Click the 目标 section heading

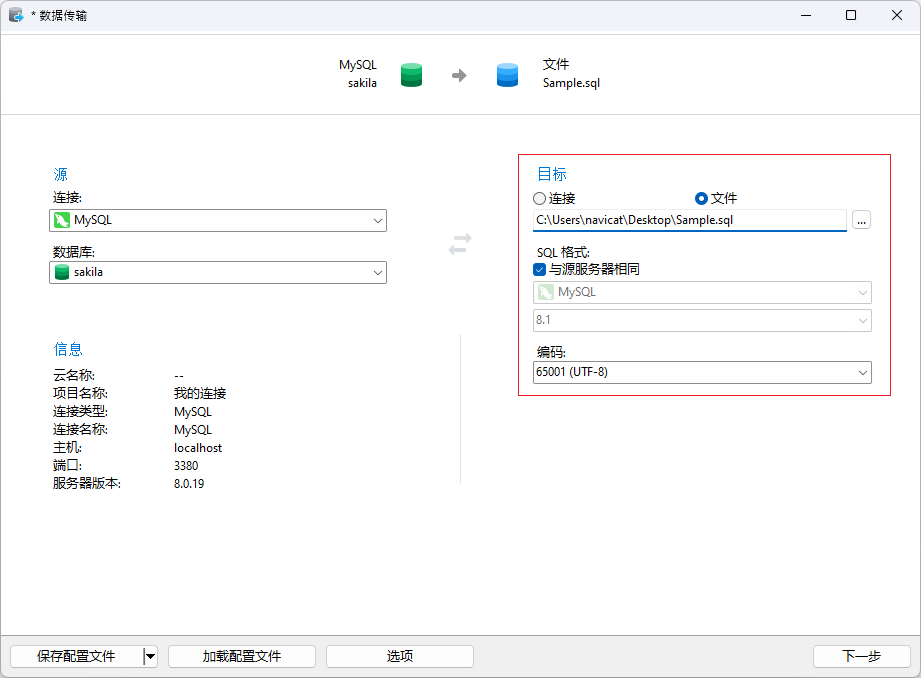[x=552, y=174]
